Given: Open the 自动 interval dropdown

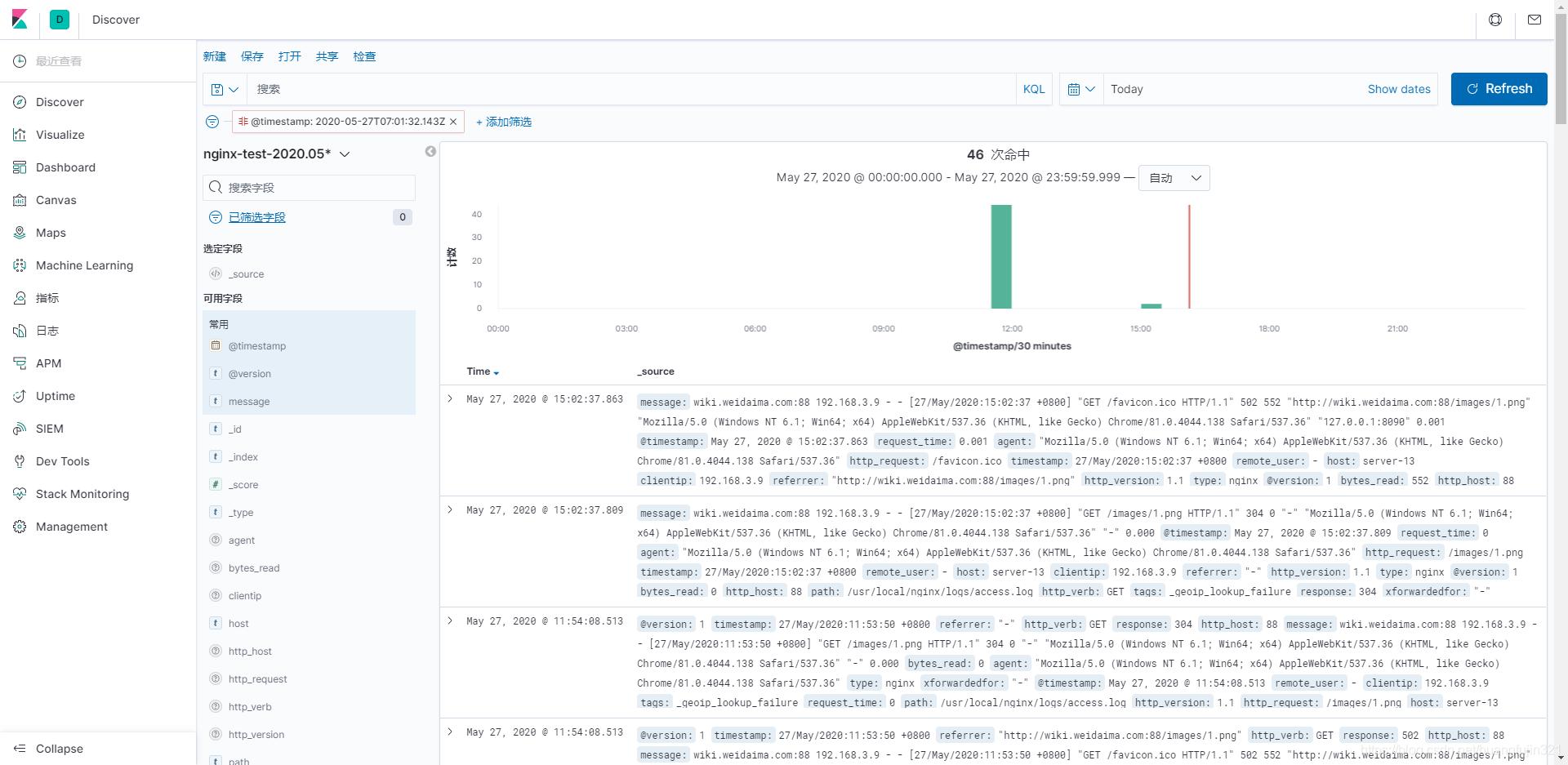Looking at the screenshot, I should point(1174,178).
